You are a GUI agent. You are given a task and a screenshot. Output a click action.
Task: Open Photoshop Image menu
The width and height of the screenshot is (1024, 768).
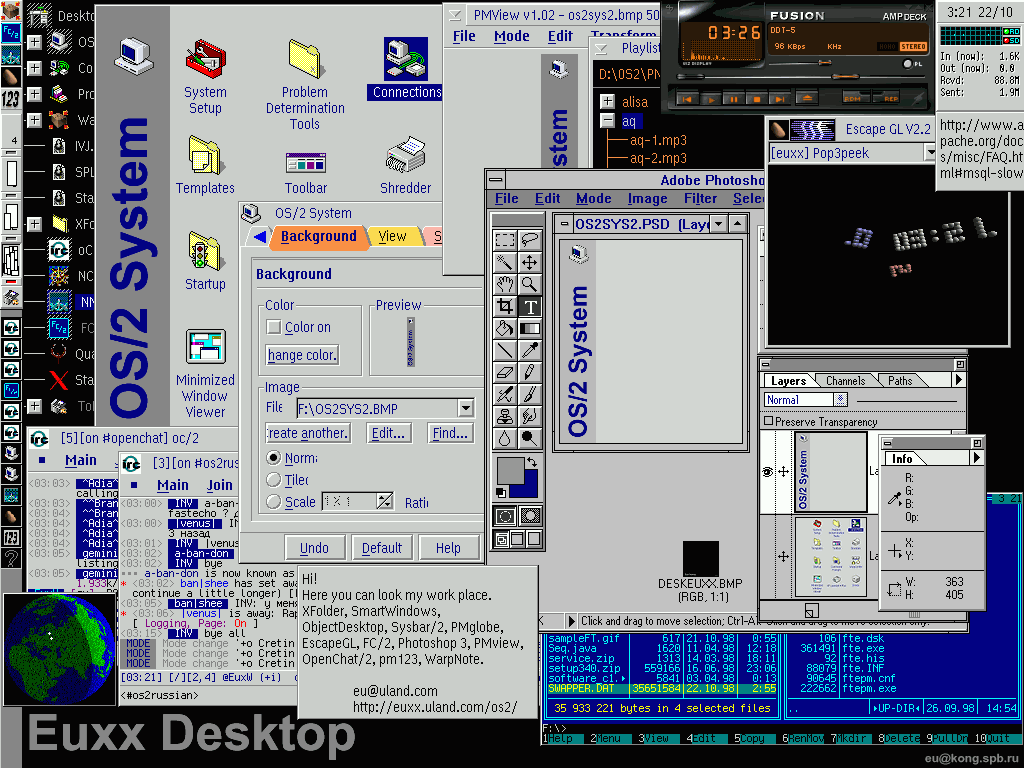pyautogui.click(x=647, y=199)
